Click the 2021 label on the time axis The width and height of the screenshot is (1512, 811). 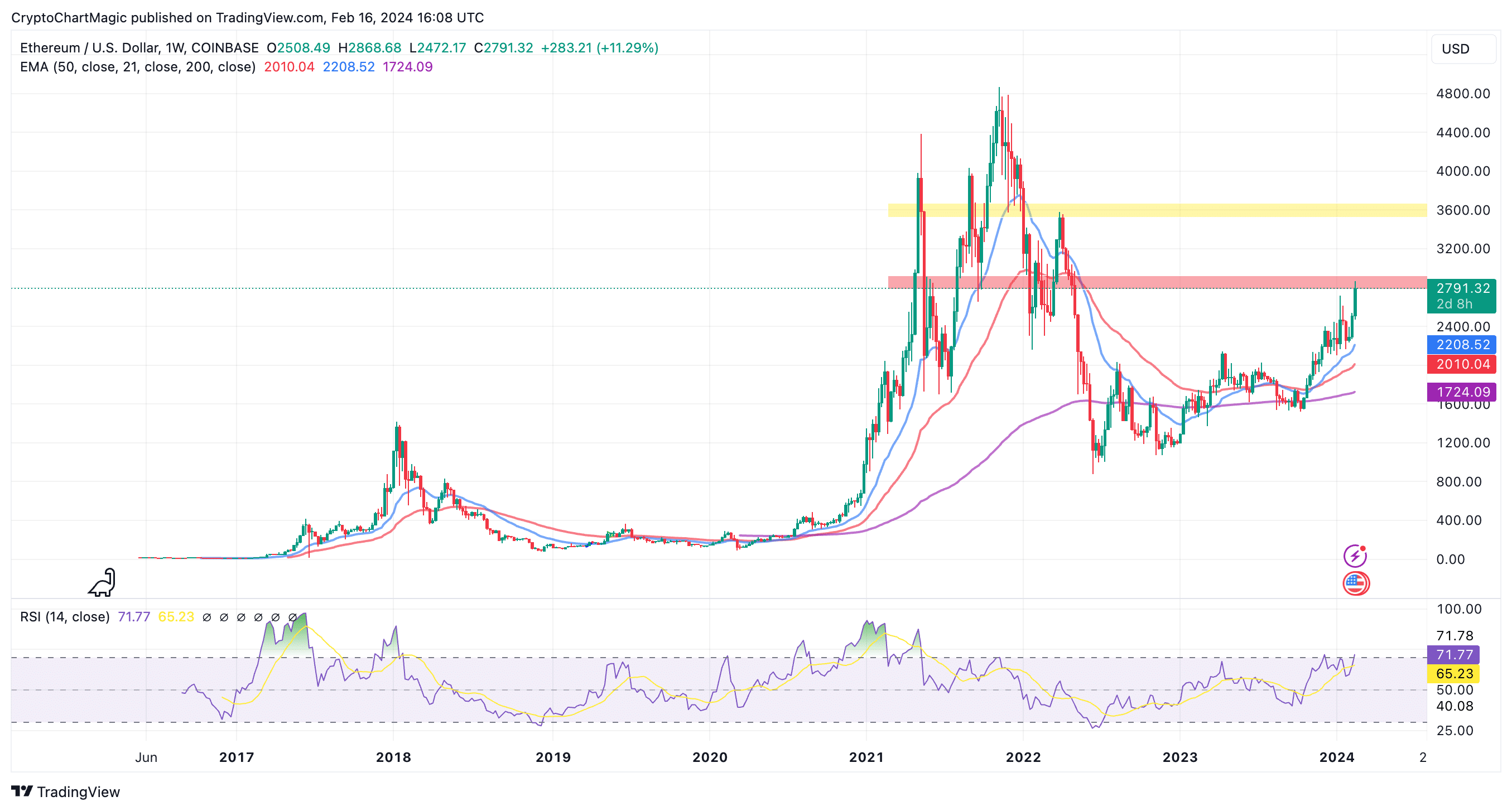pyautogui.click(x=866, y=757)
